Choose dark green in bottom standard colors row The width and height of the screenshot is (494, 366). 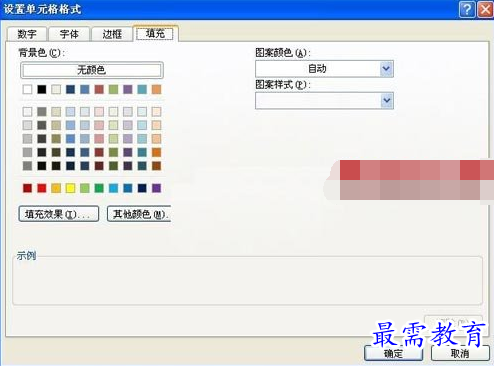coord(99,188)
